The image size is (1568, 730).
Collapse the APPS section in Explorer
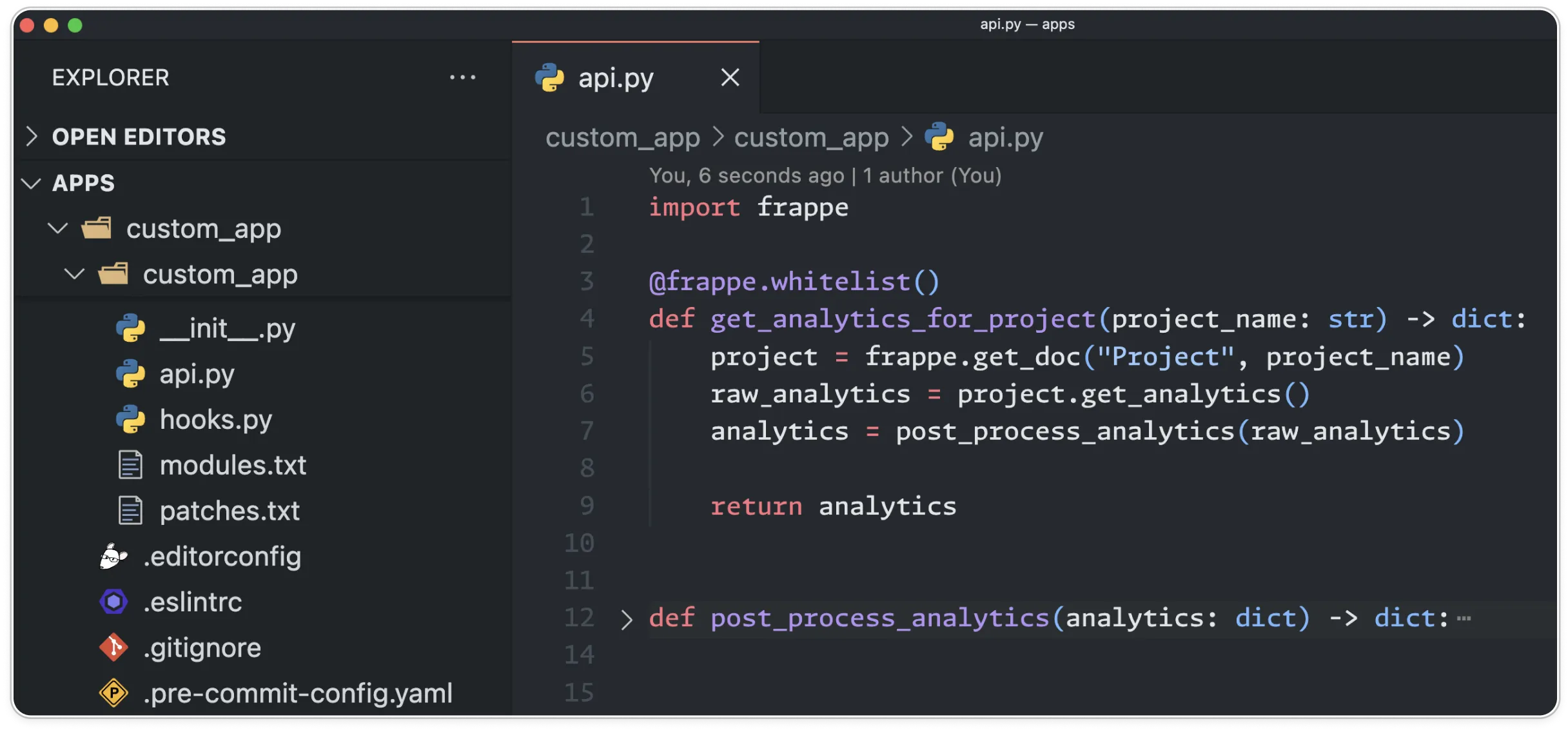[x=31, y=183]
